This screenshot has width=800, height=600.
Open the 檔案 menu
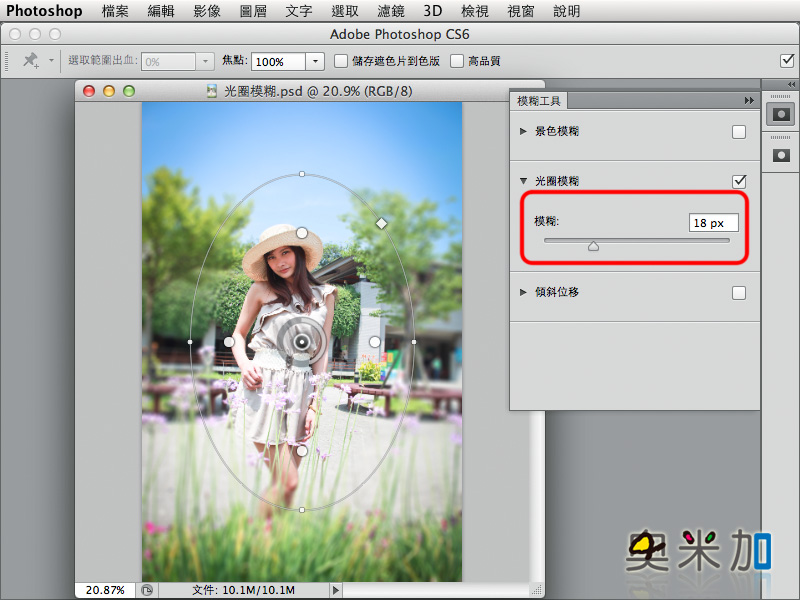point(115,11)
